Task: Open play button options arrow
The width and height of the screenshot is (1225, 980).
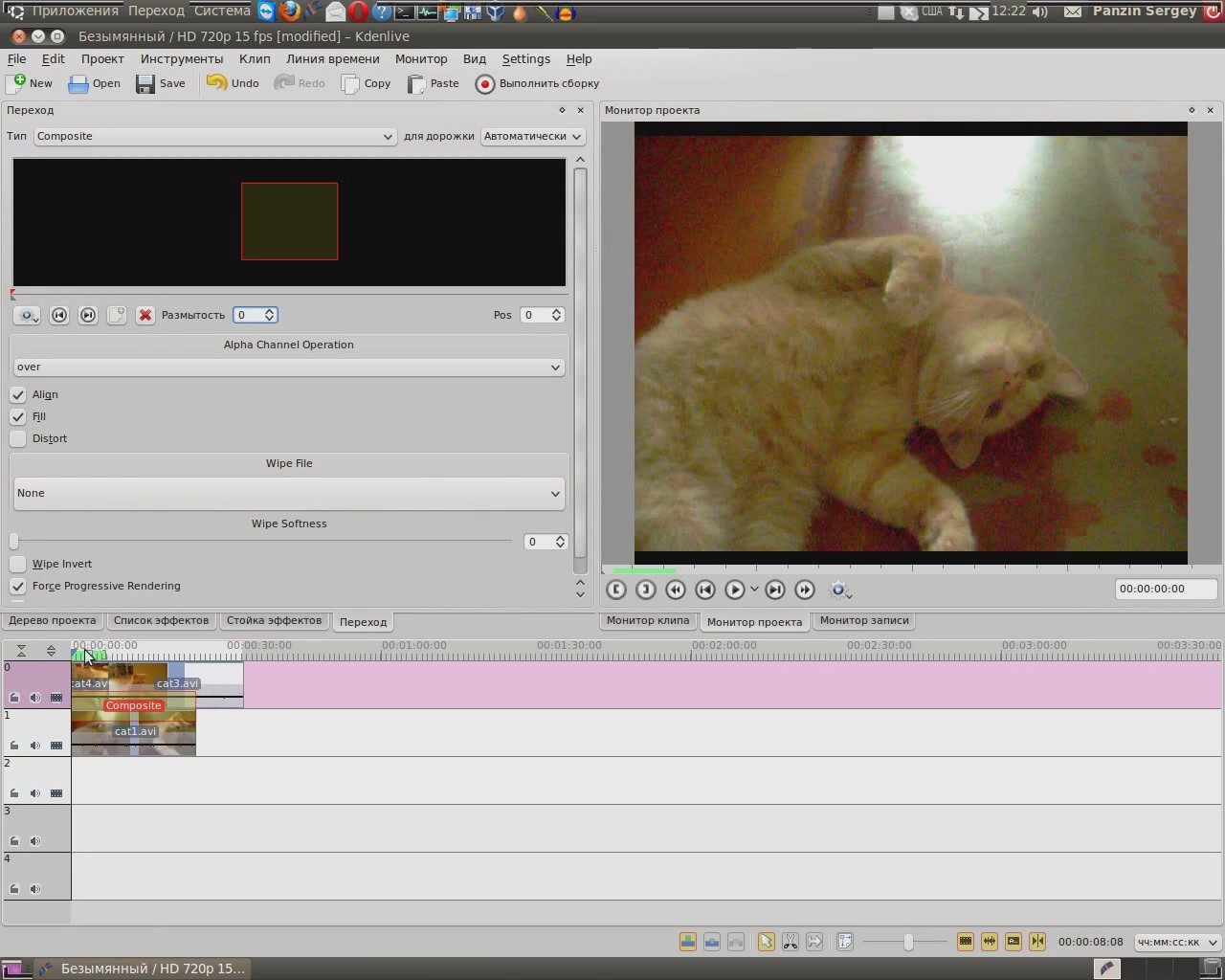Action: pos(754,590)
